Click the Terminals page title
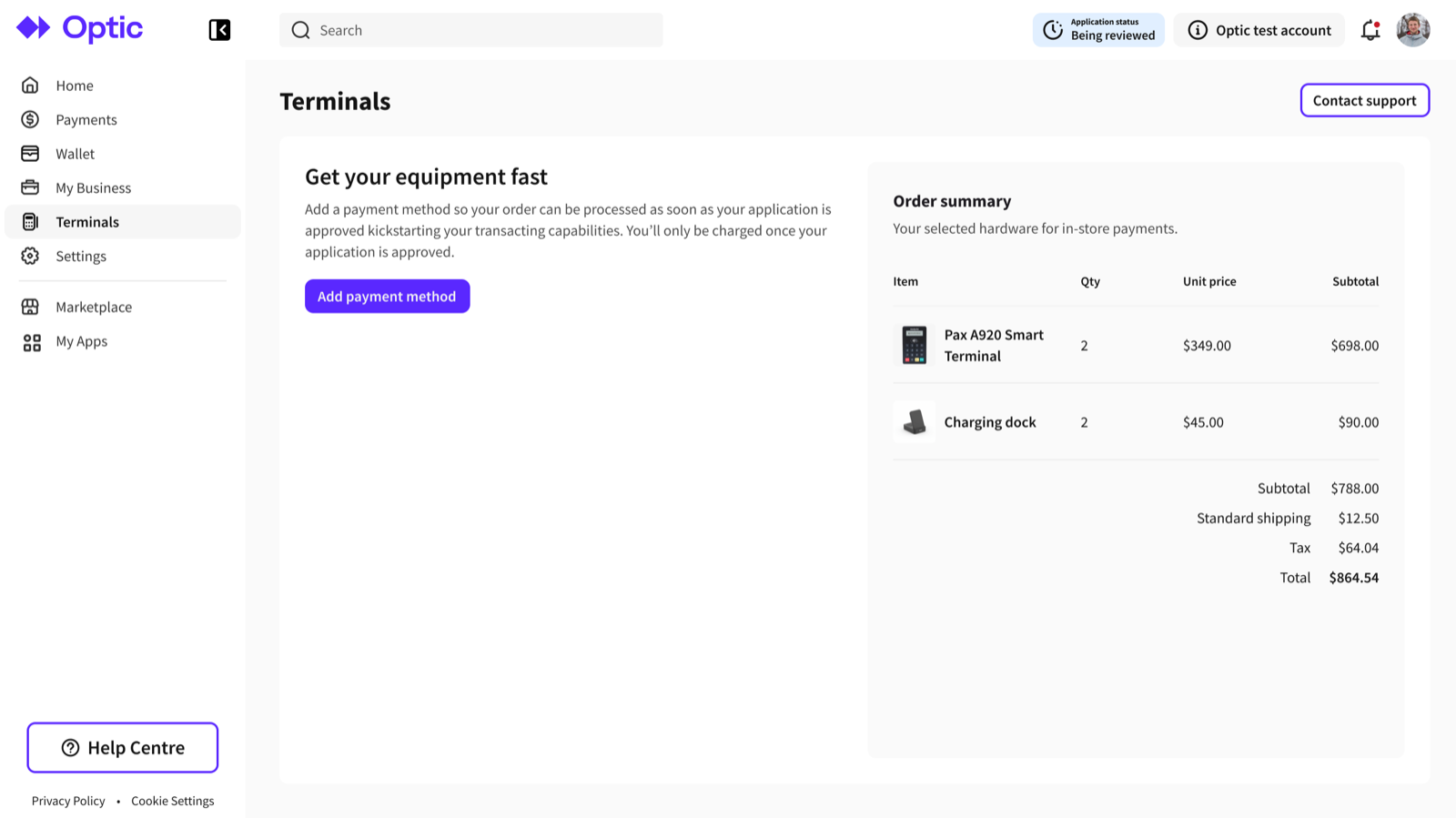This screenshot has height=818, width=1456. [x=335, y=101]
